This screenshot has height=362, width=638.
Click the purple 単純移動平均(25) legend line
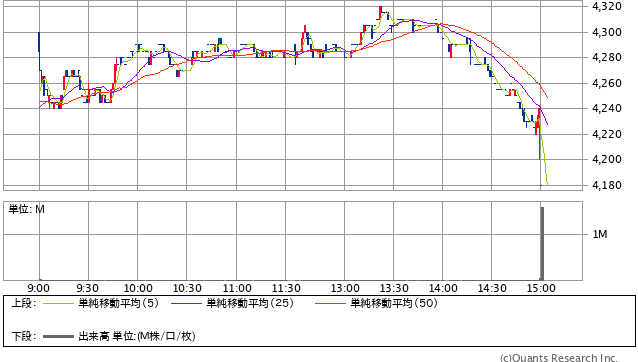[x=186, y=303]
